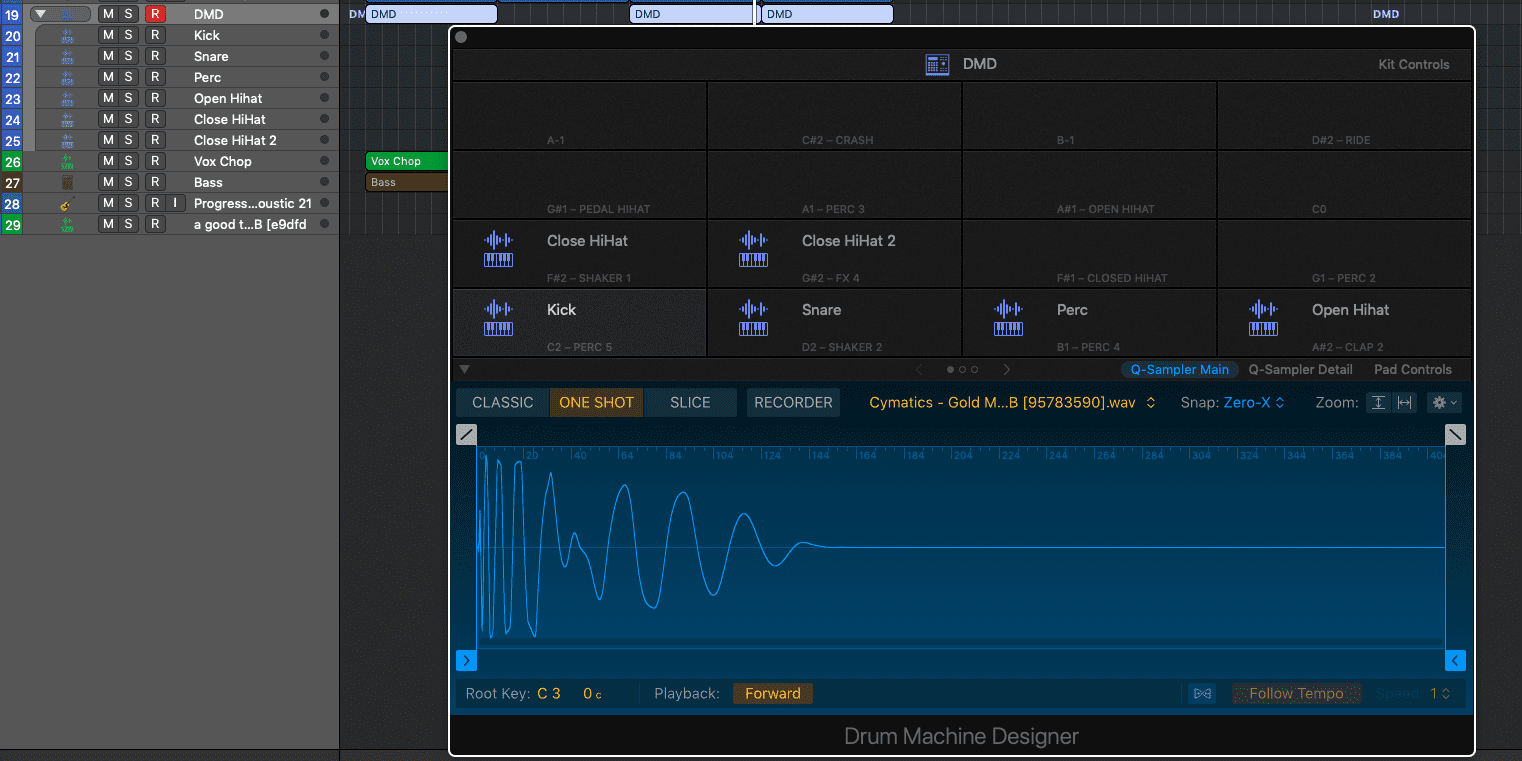
Task: Open the Playback Forward mode menu
Action: 773,694
